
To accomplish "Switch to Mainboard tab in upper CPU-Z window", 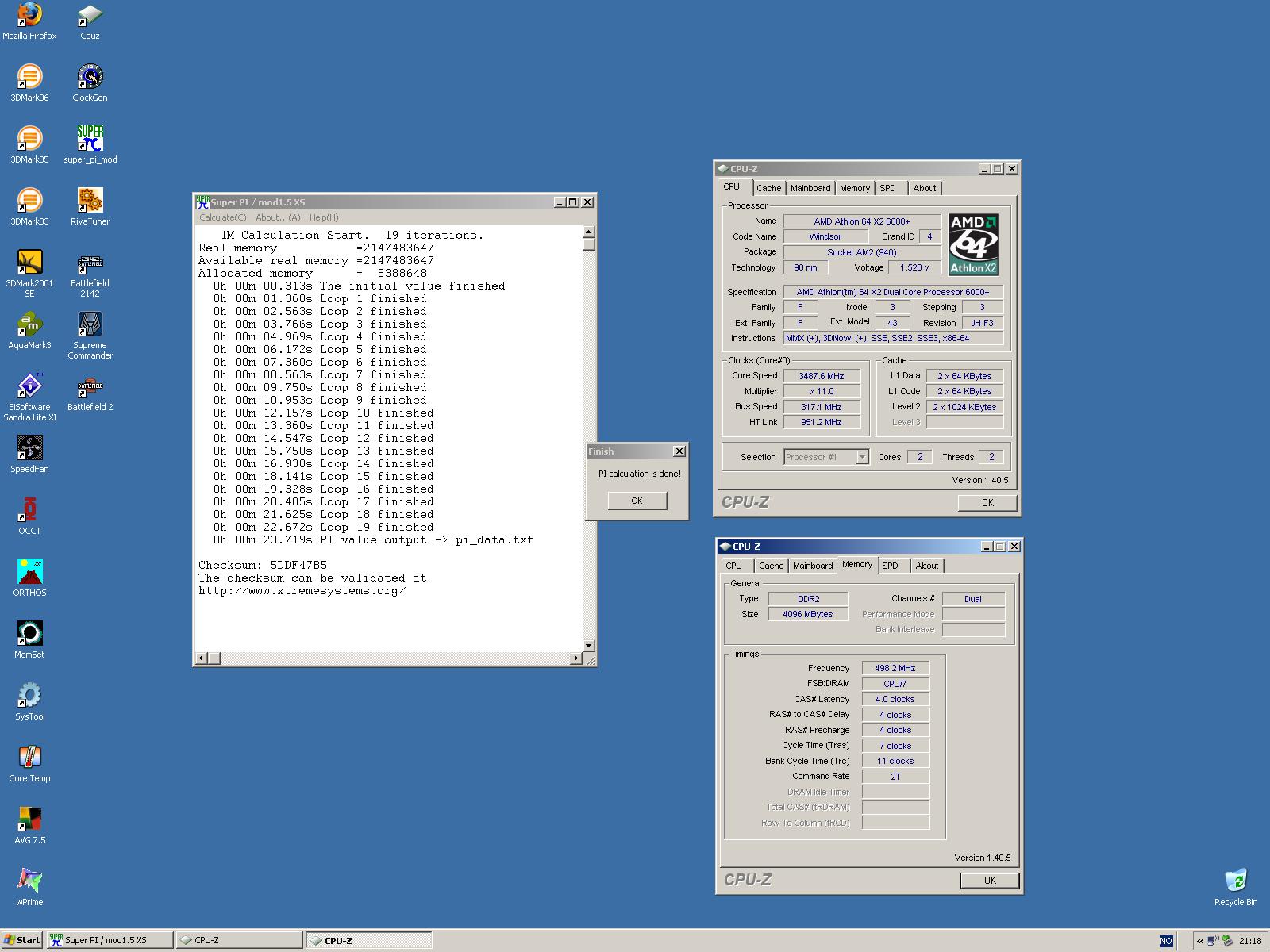I will (x=810, y=188).
